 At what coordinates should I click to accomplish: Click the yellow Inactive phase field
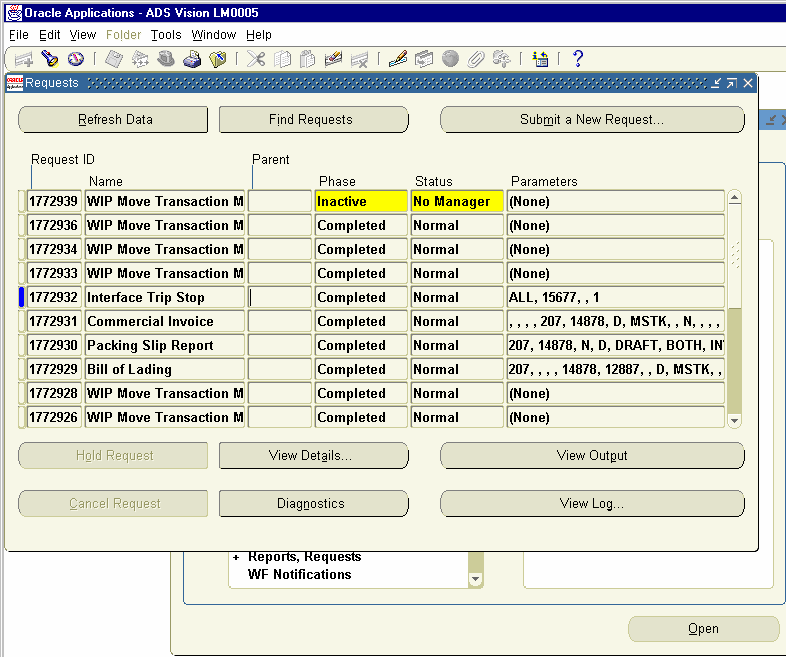coord(361,201)
